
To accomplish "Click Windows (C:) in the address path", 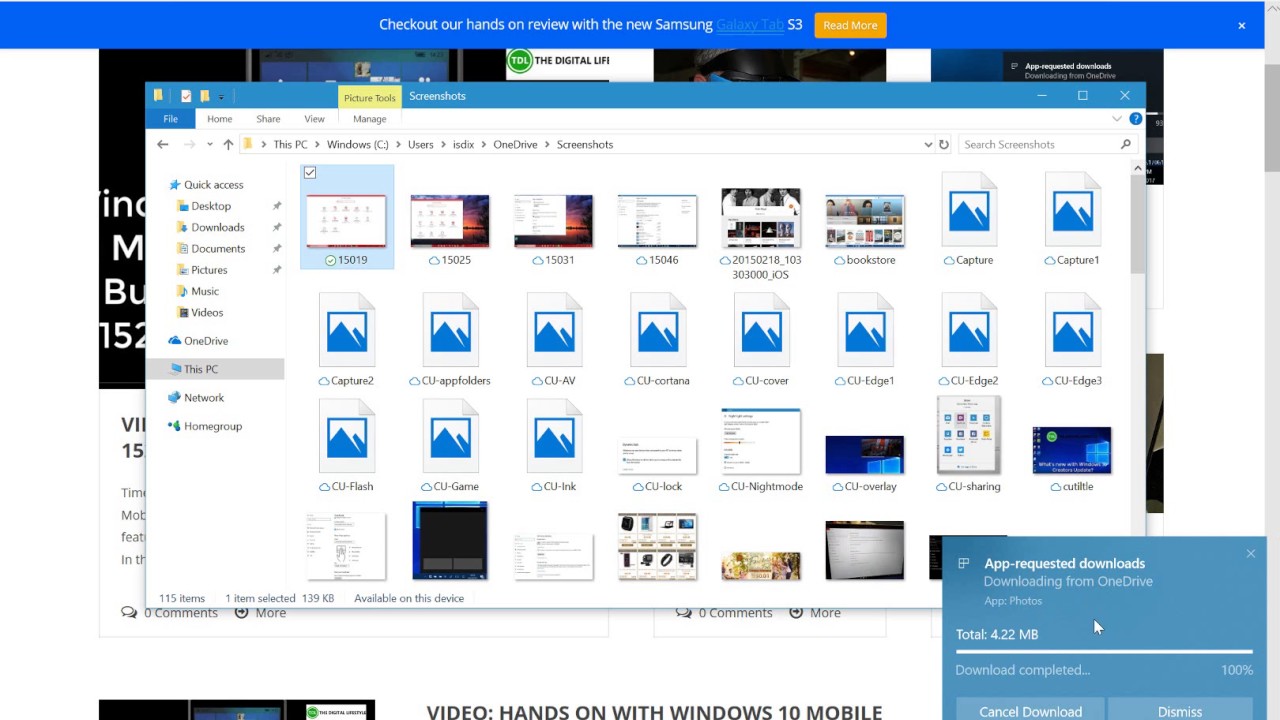I will 358,145.
